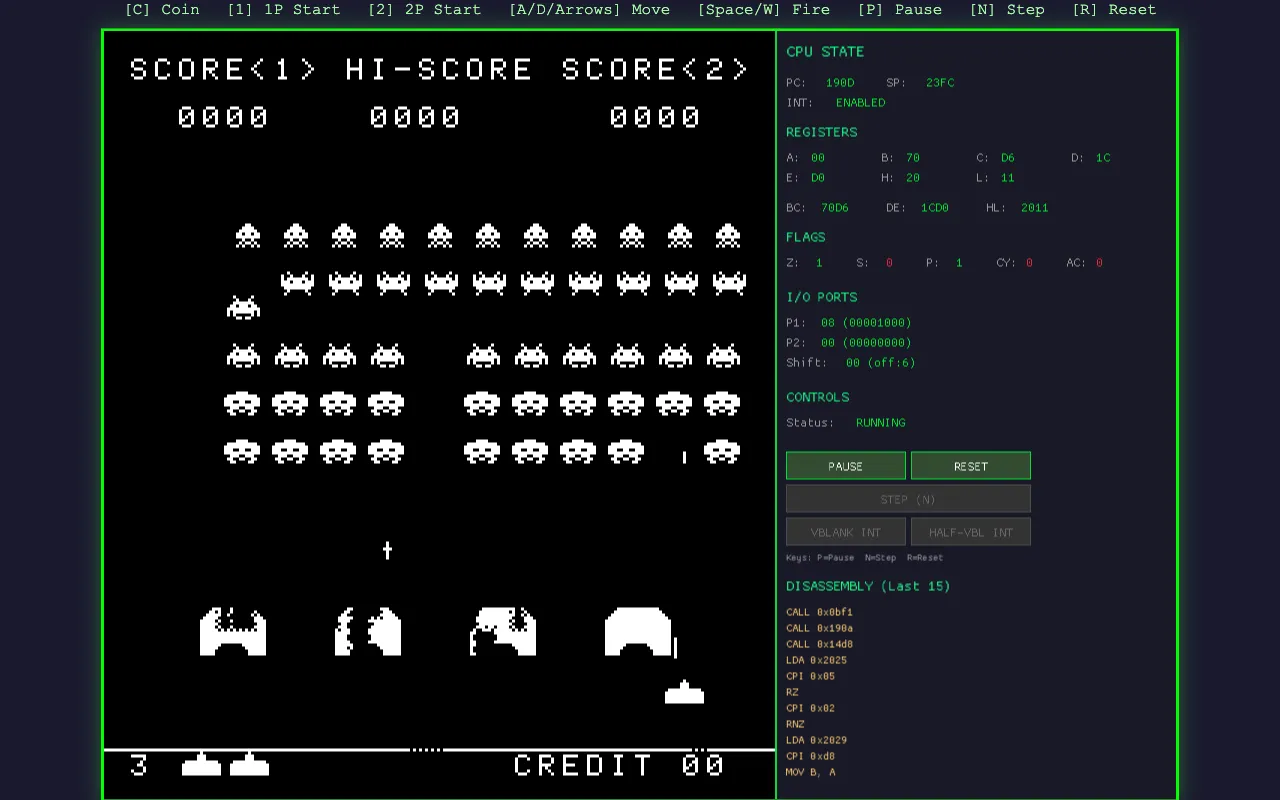Screen dimensions: 1280x800
Task: Click the leftmost damaged shield bunker
Action: 233,632
